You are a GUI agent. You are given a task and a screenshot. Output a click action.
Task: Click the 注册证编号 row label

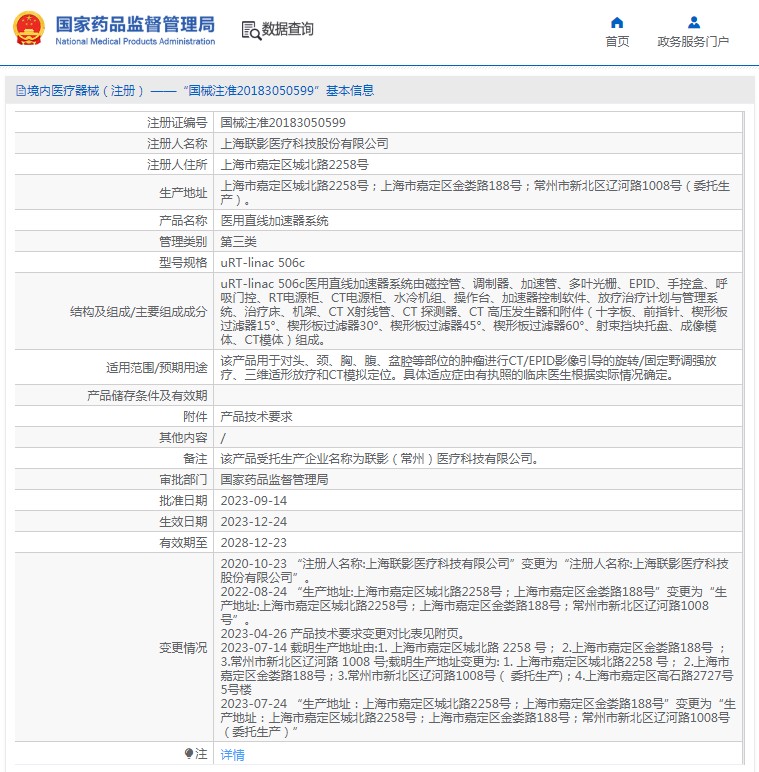tap(177, 123)
